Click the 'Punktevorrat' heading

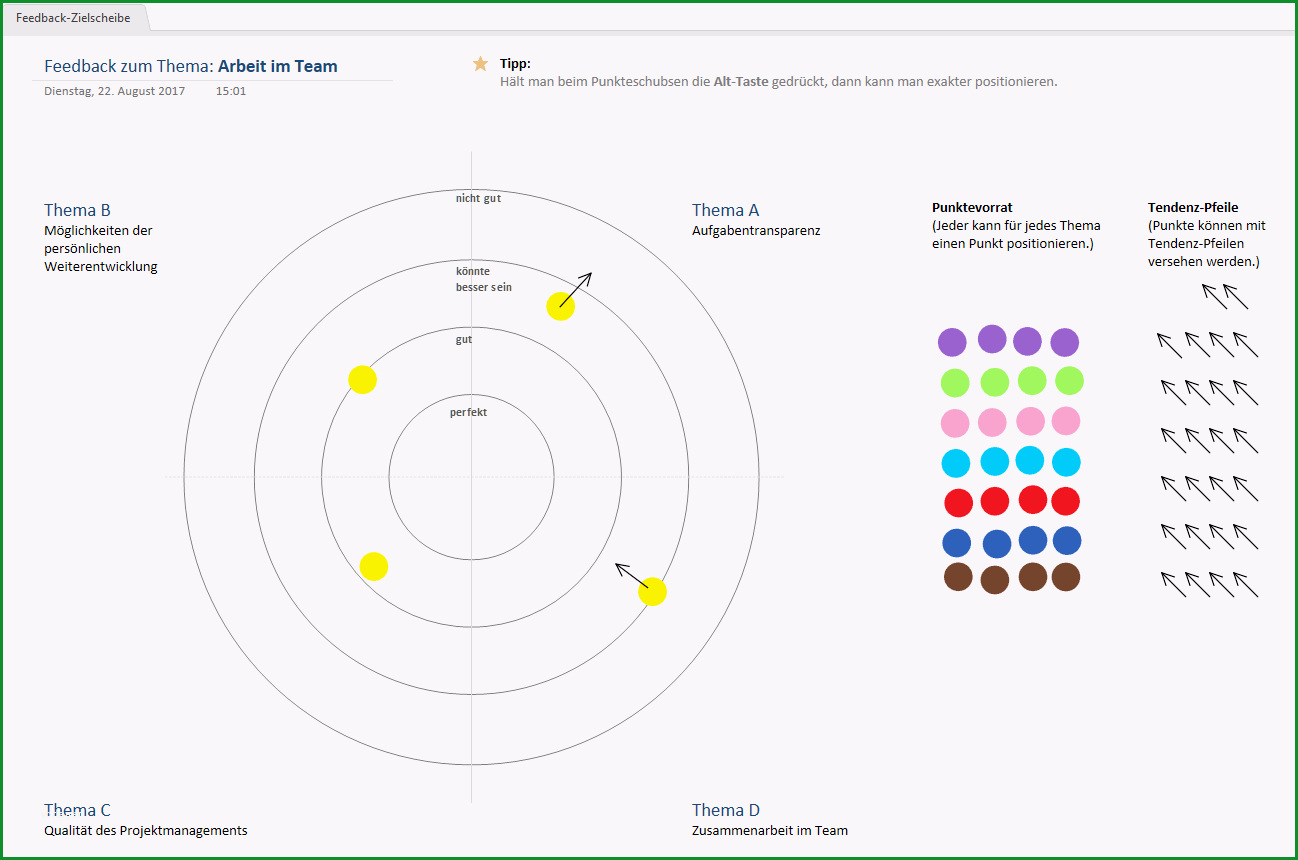pyautogui.click(x=972, y=208)
